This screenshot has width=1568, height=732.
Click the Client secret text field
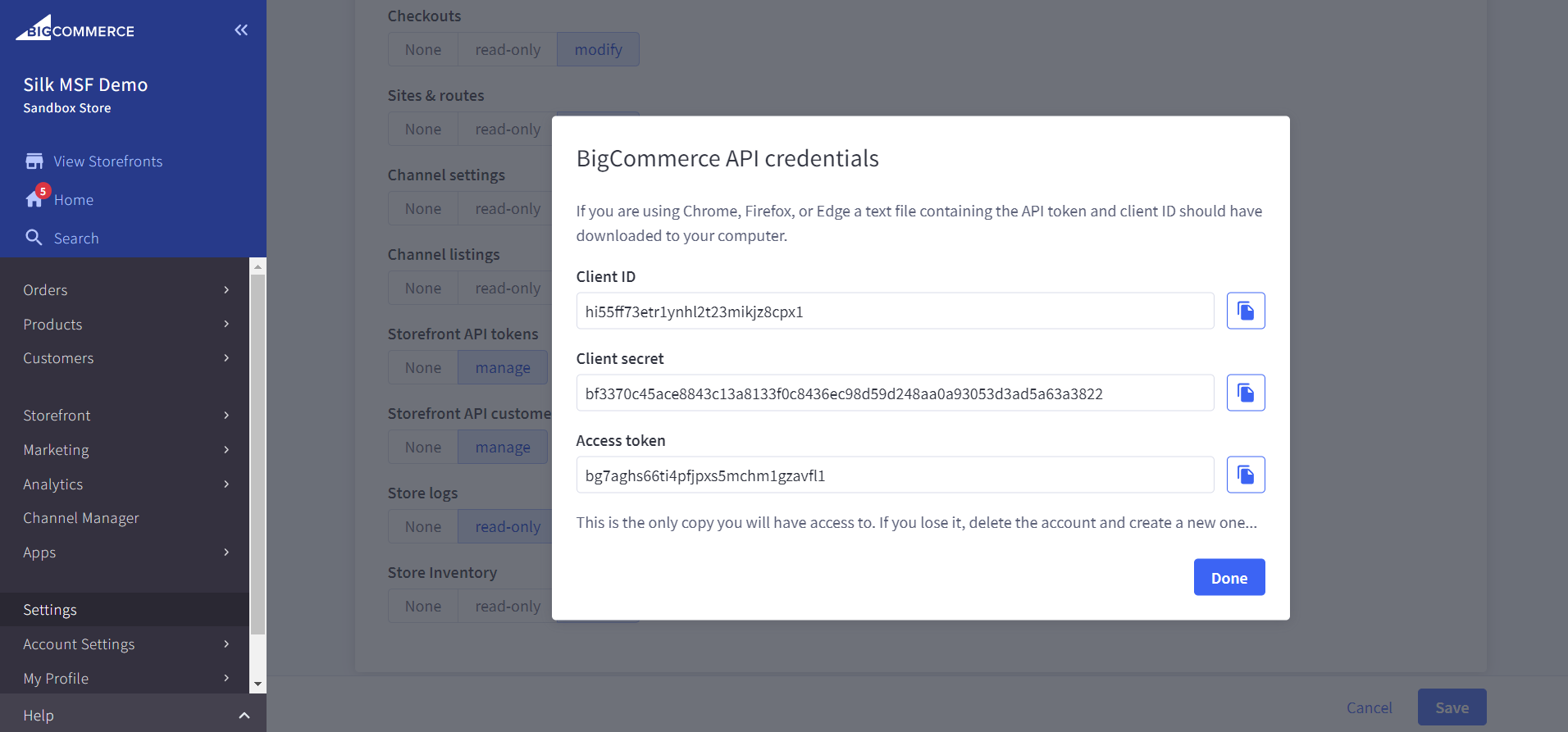click(895, 393)
